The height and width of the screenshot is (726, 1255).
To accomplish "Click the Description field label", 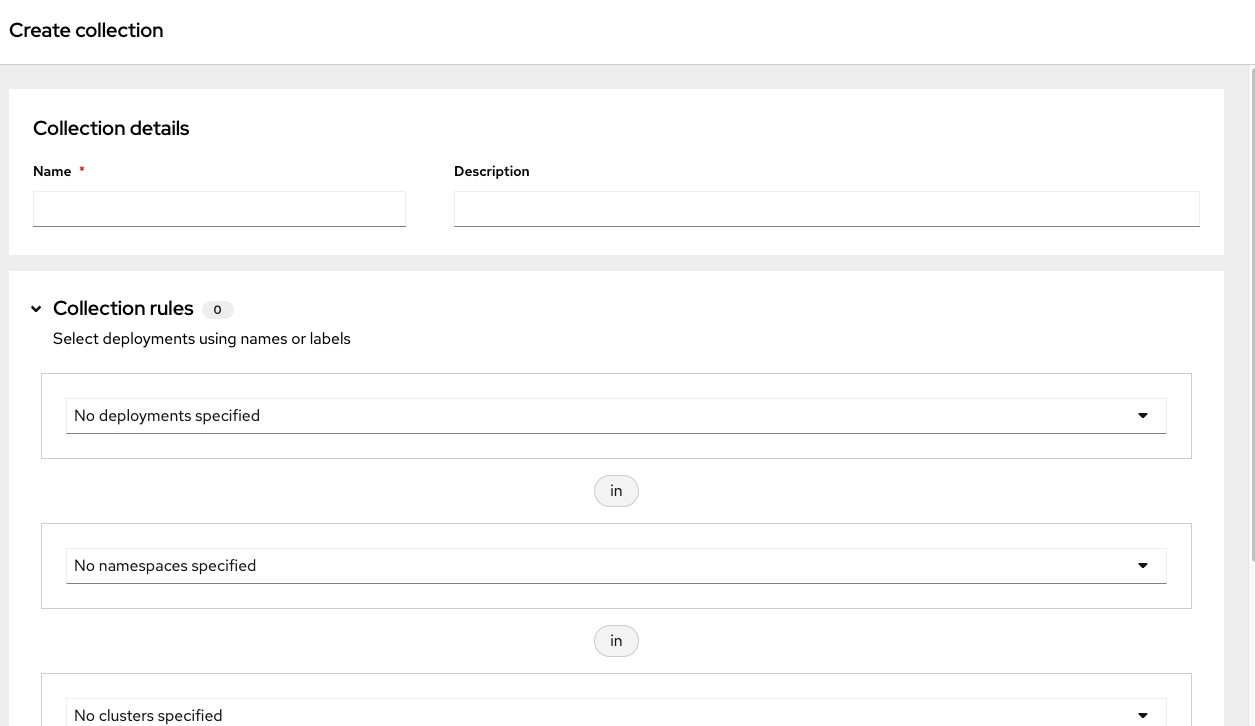I will [x=492, y=172].
